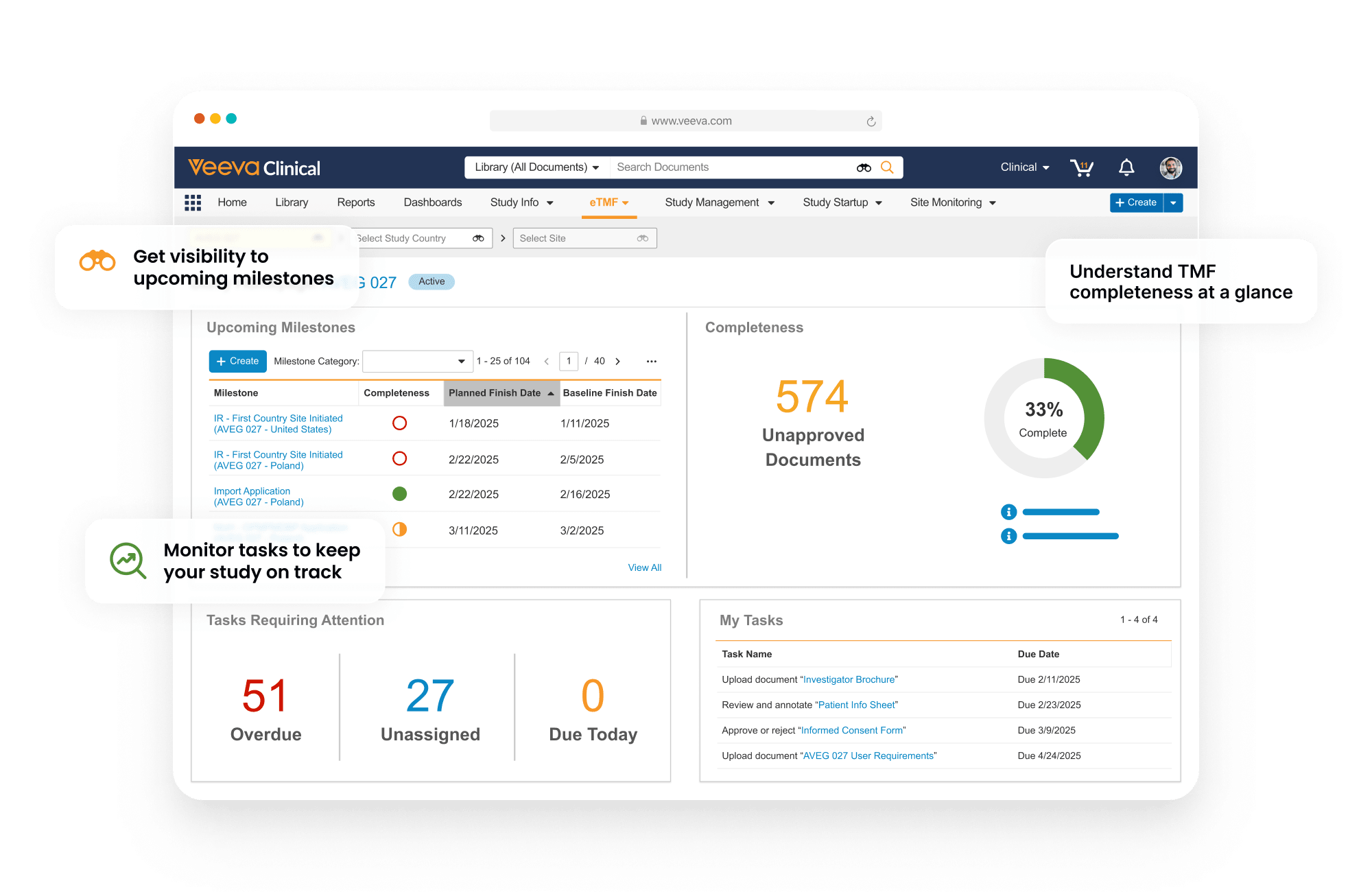
Task: Click the half-filled orange completeness circle
Action: (x=400, y=529)
